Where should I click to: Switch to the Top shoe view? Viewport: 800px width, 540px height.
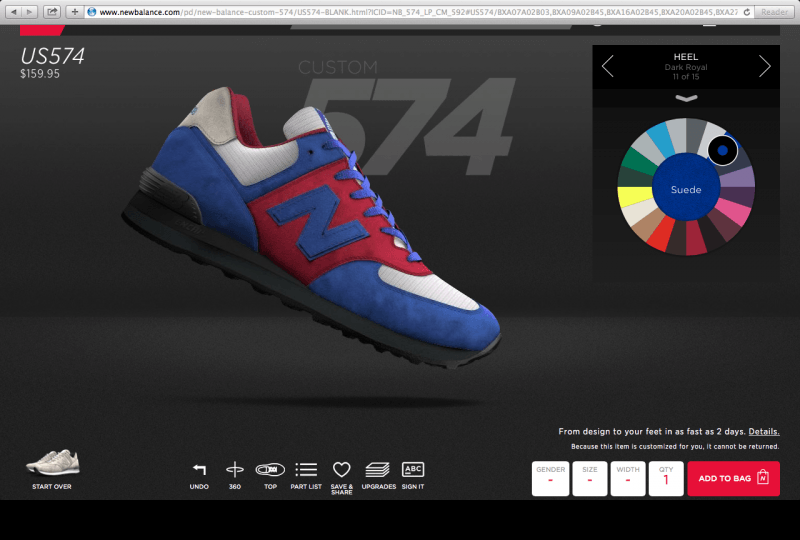270,469
